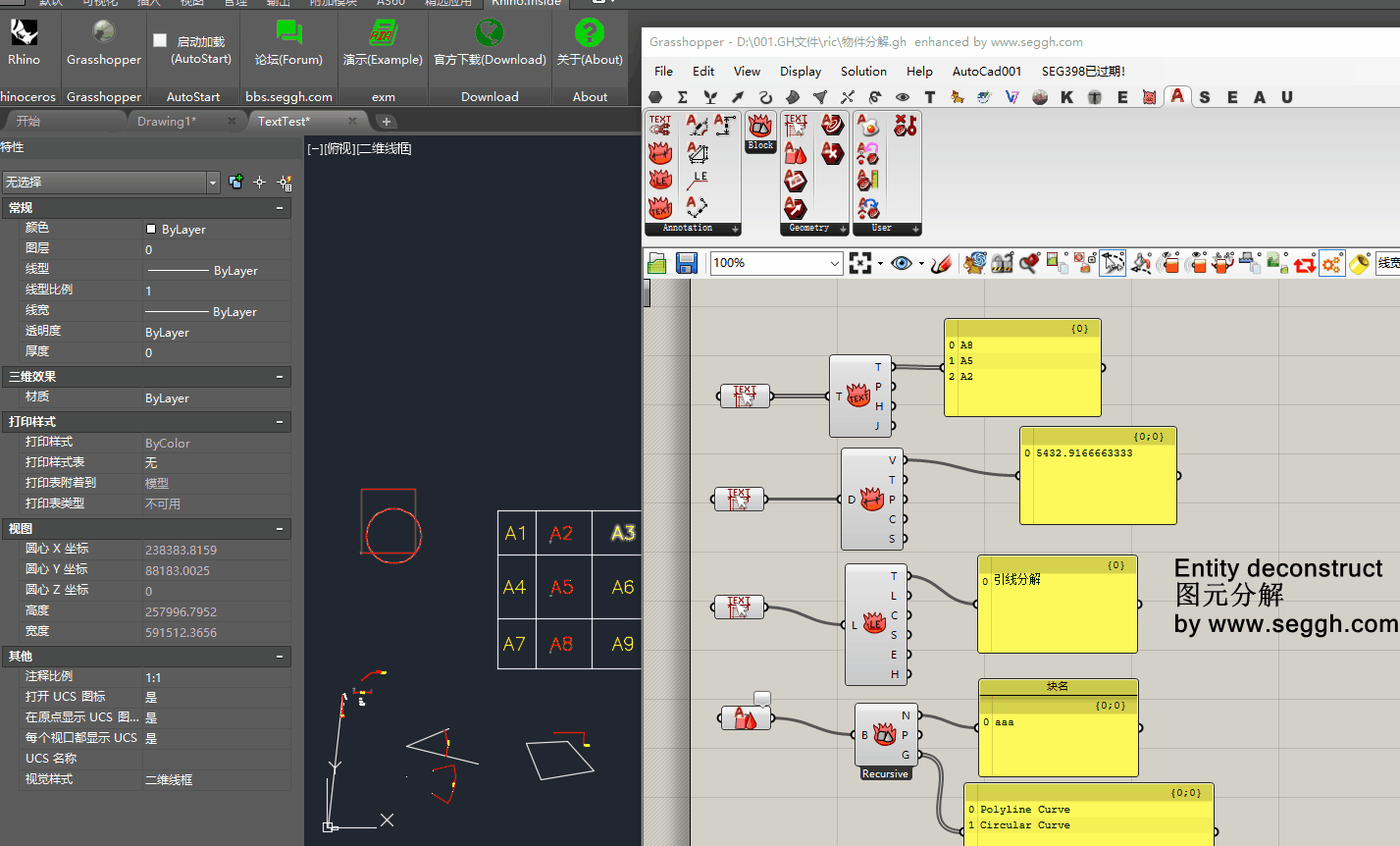Click the LE leader line annotation icon

(698, 180)
